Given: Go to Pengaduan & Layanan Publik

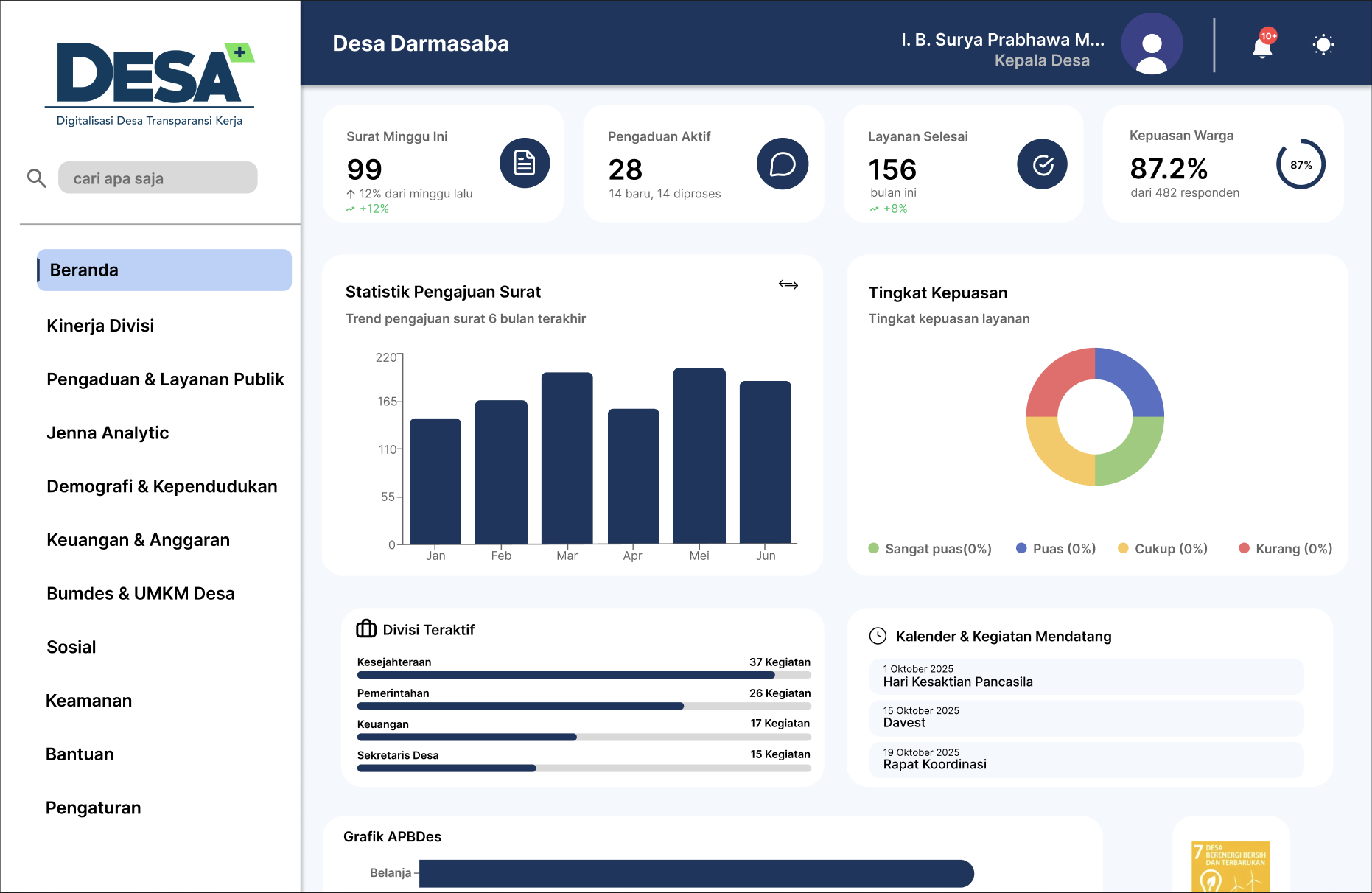Looking at the screenshot, I should pyautogui.click(x=165, y=379).
